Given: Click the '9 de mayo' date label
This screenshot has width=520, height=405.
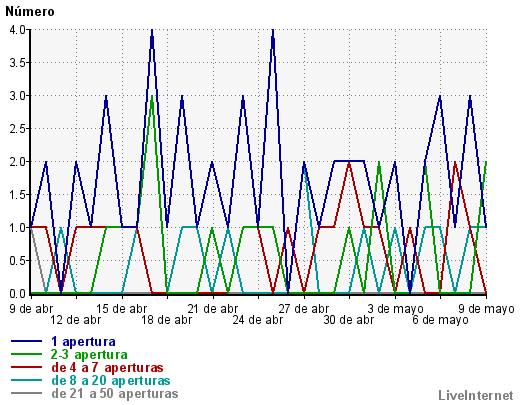Looking at the screenshot, I should pos(486,309).
